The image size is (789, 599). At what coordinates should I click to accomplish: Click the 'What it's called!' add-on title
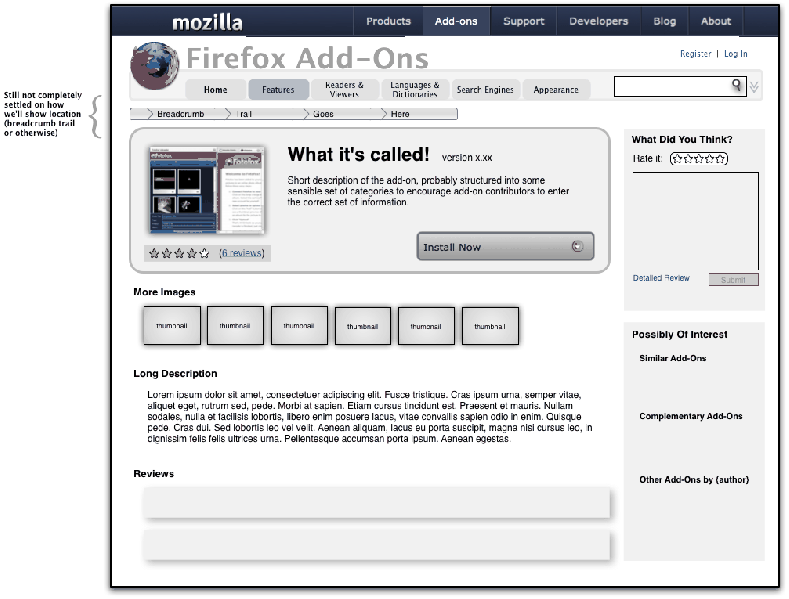coord(358,155)
